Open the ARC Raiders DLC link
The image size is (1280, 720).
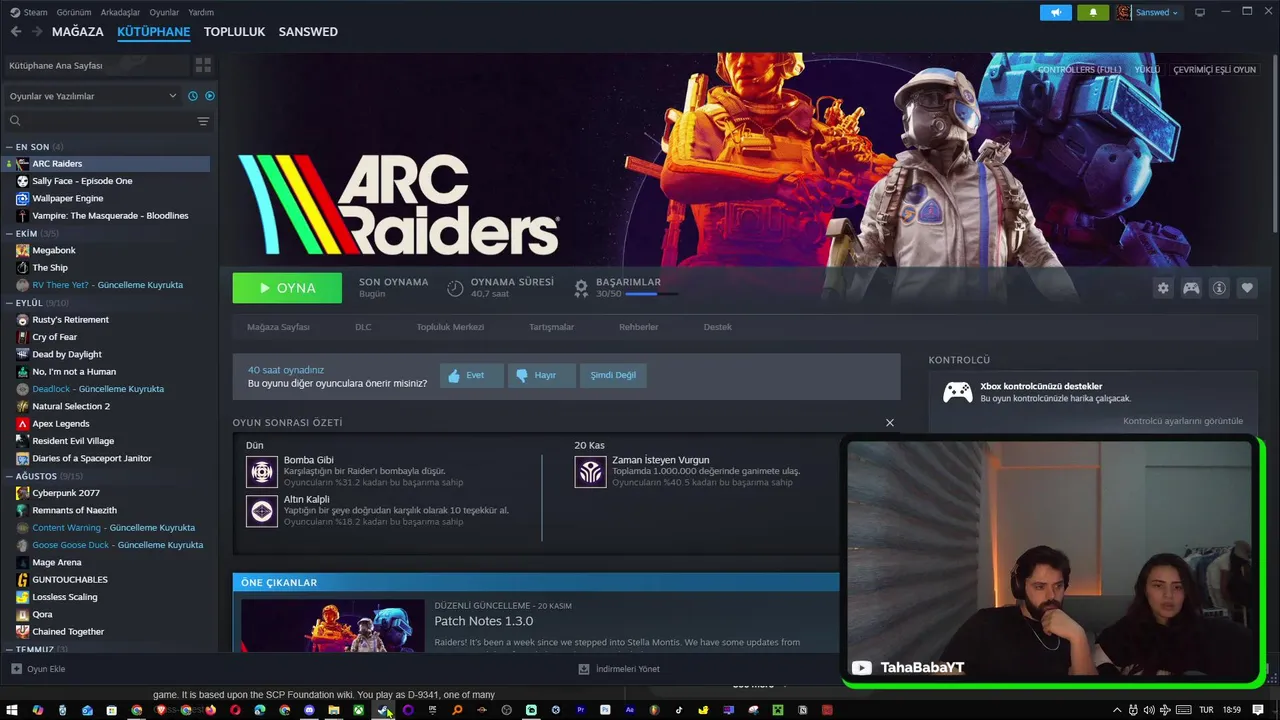point(363,327)
